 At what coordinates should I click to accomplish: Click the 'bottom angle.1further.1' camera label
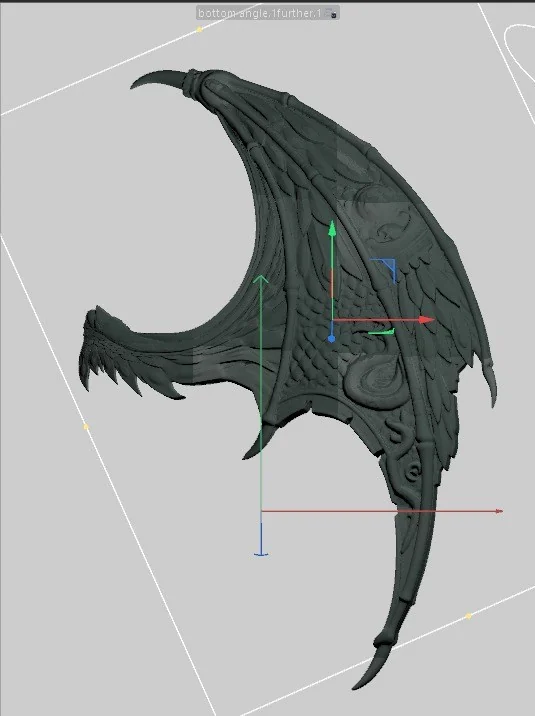260,13
